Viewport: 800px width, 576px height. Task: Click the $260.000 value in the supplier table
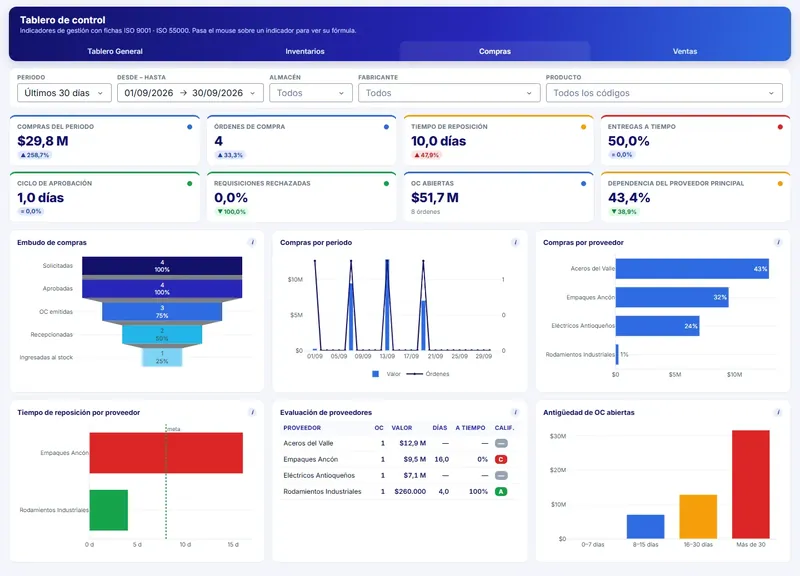pyautogui.click(x=410, y=491)
